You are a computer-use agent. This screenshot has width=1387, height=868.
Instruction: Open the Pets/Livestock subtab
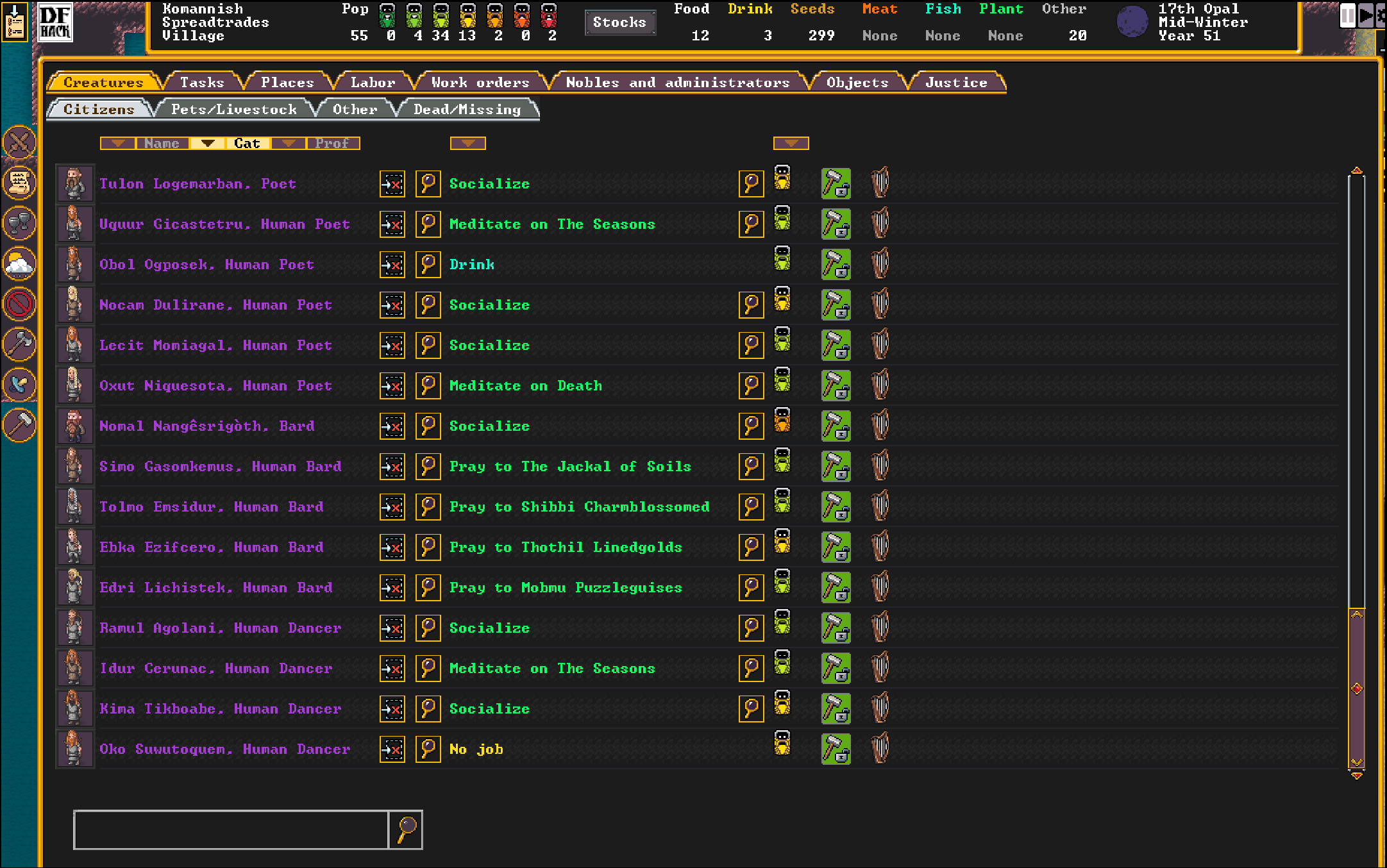233,110
